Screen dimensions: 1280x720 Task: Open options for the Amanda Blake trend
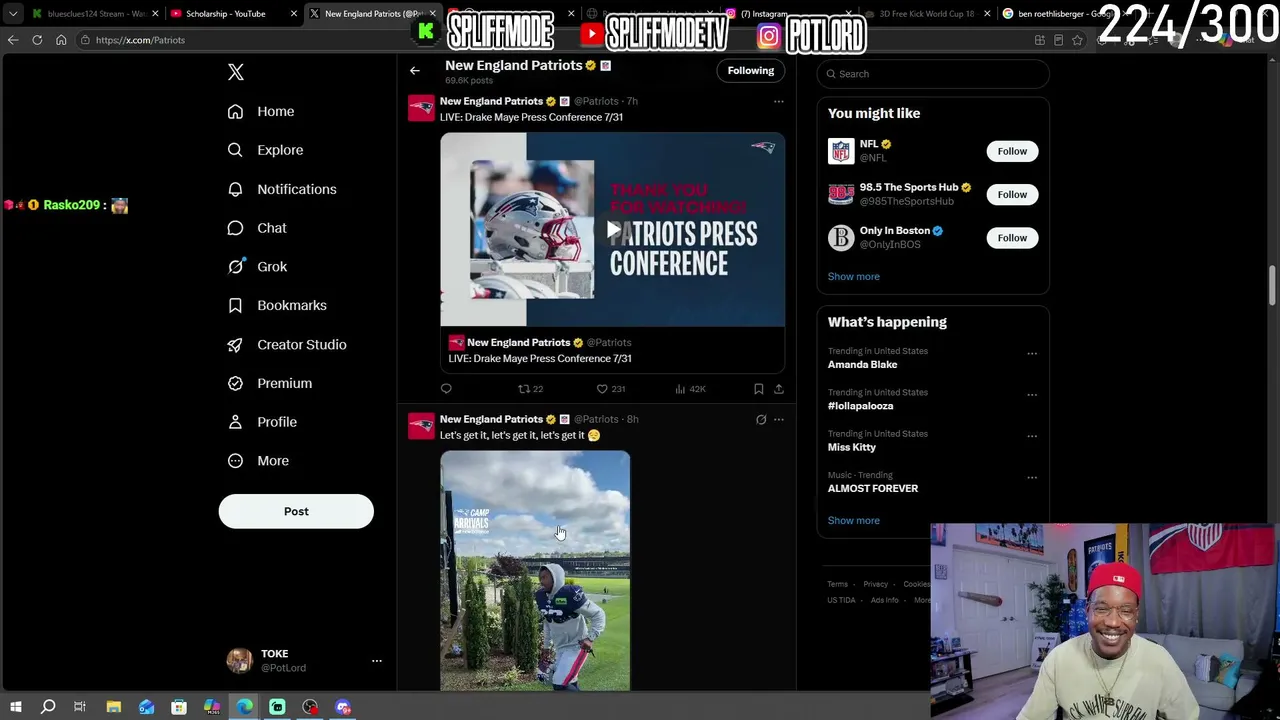(1032, 353)
